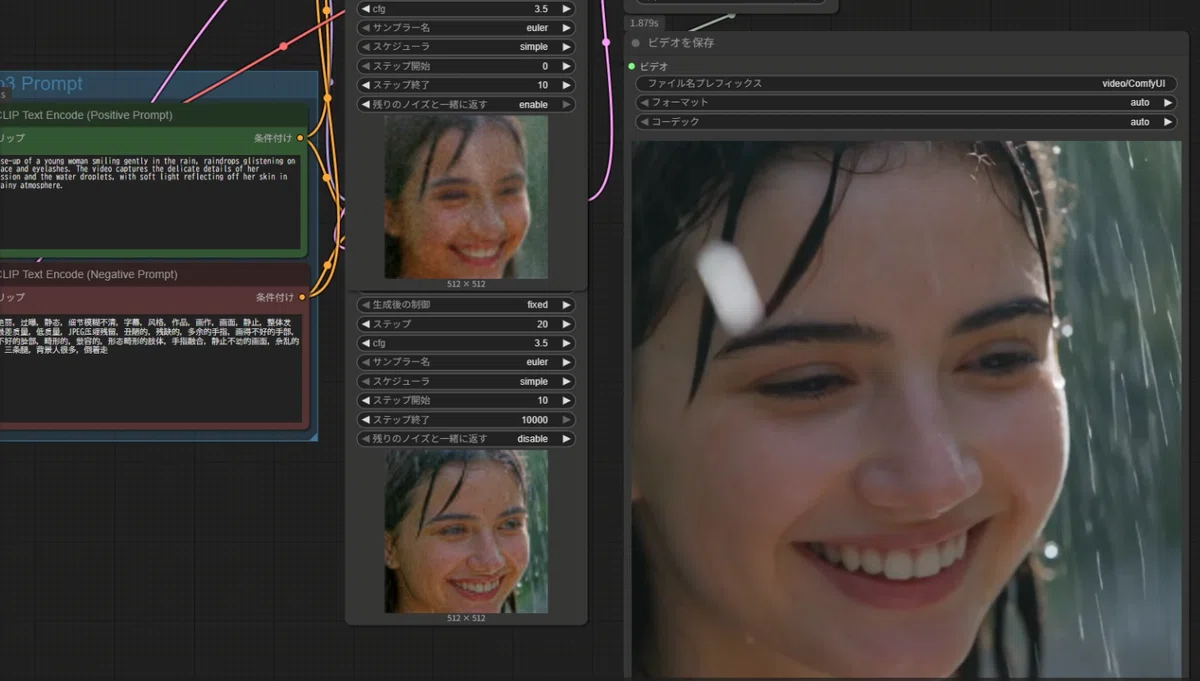Click the noisy preview thumbnail under enable

point(466,197)
